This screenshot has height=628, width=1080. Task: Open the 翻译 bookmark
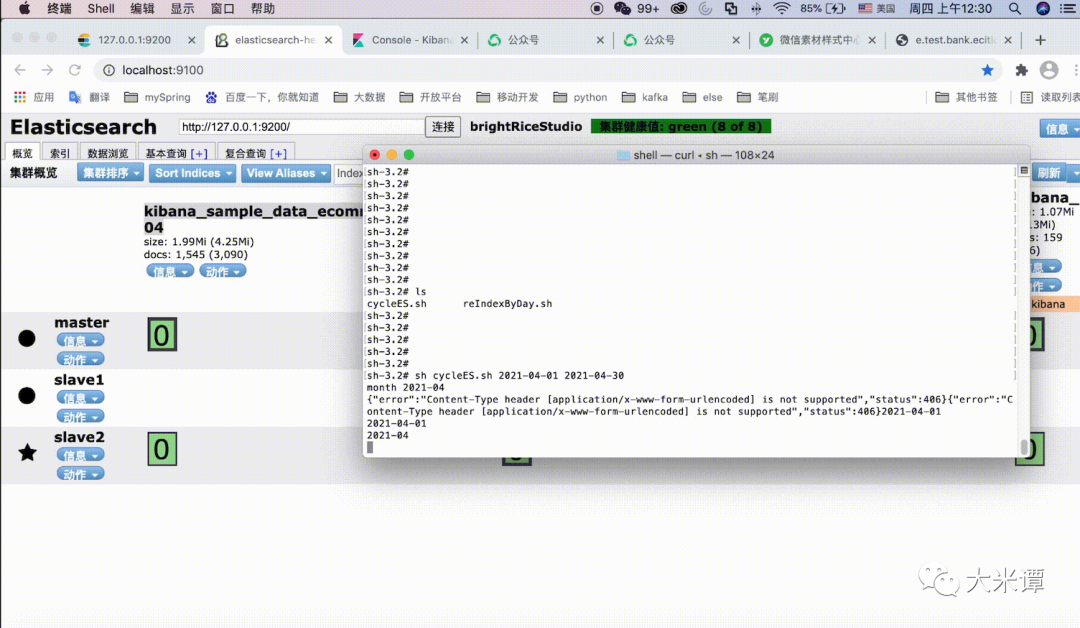(x=90, y=97)
